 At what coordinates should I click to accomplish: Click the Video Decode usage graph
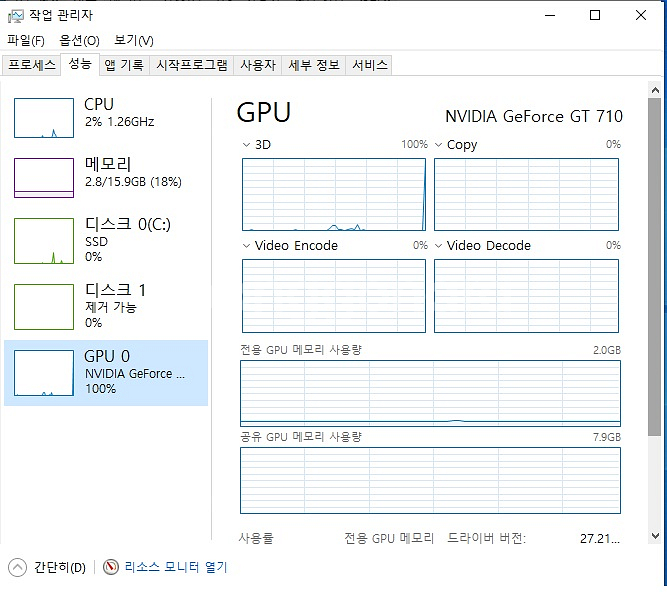[x=526, y=296]
